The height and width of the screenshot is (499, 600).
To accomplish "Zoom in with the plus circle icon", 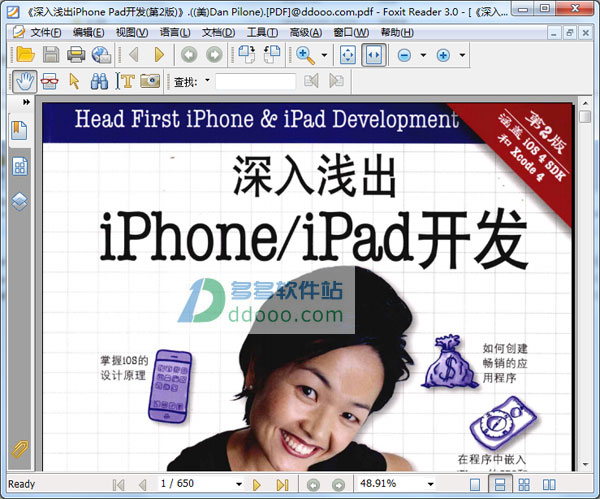I will (443, 55).
